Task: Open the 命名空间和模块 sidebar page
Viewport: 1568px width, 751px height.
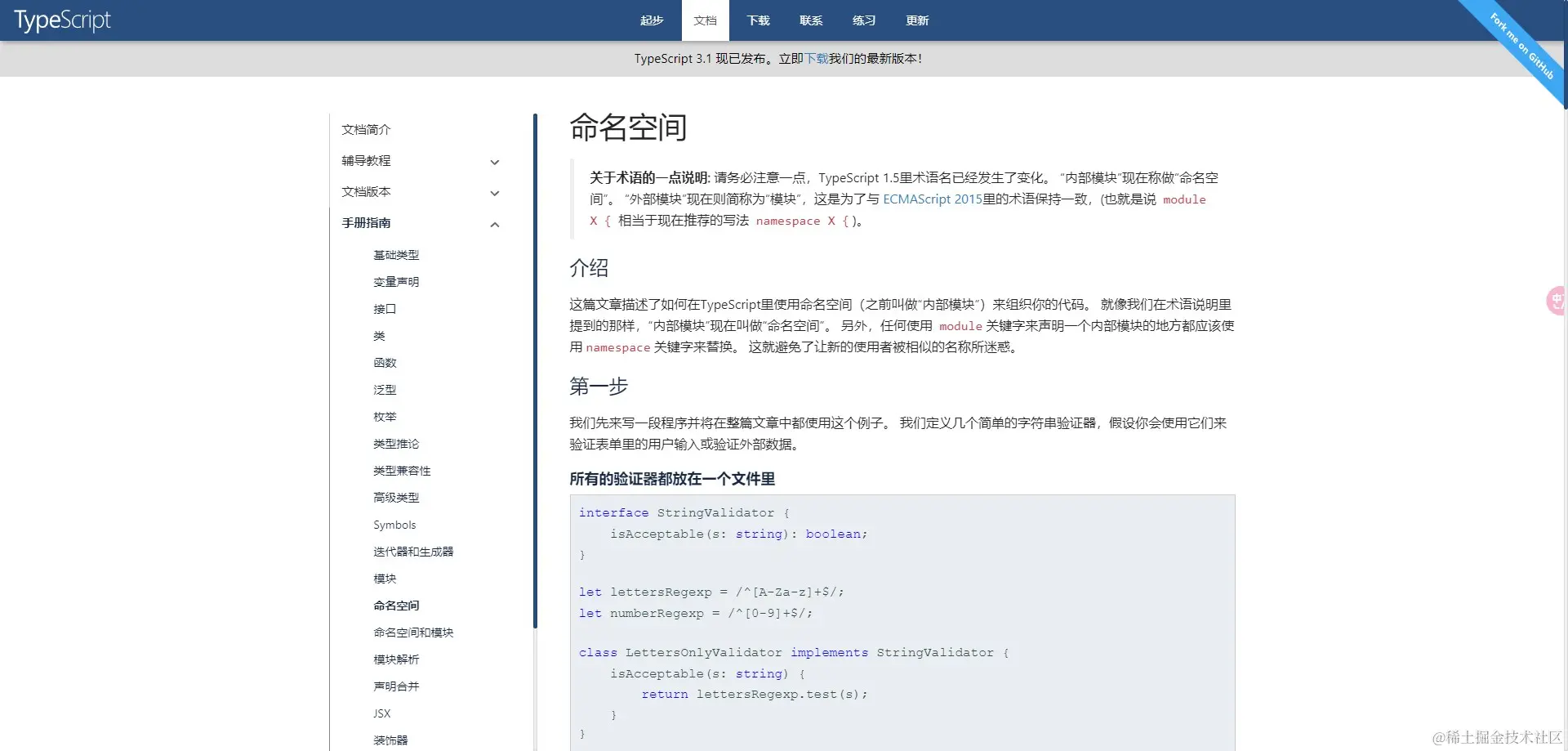Action: [x=413, y=633]
